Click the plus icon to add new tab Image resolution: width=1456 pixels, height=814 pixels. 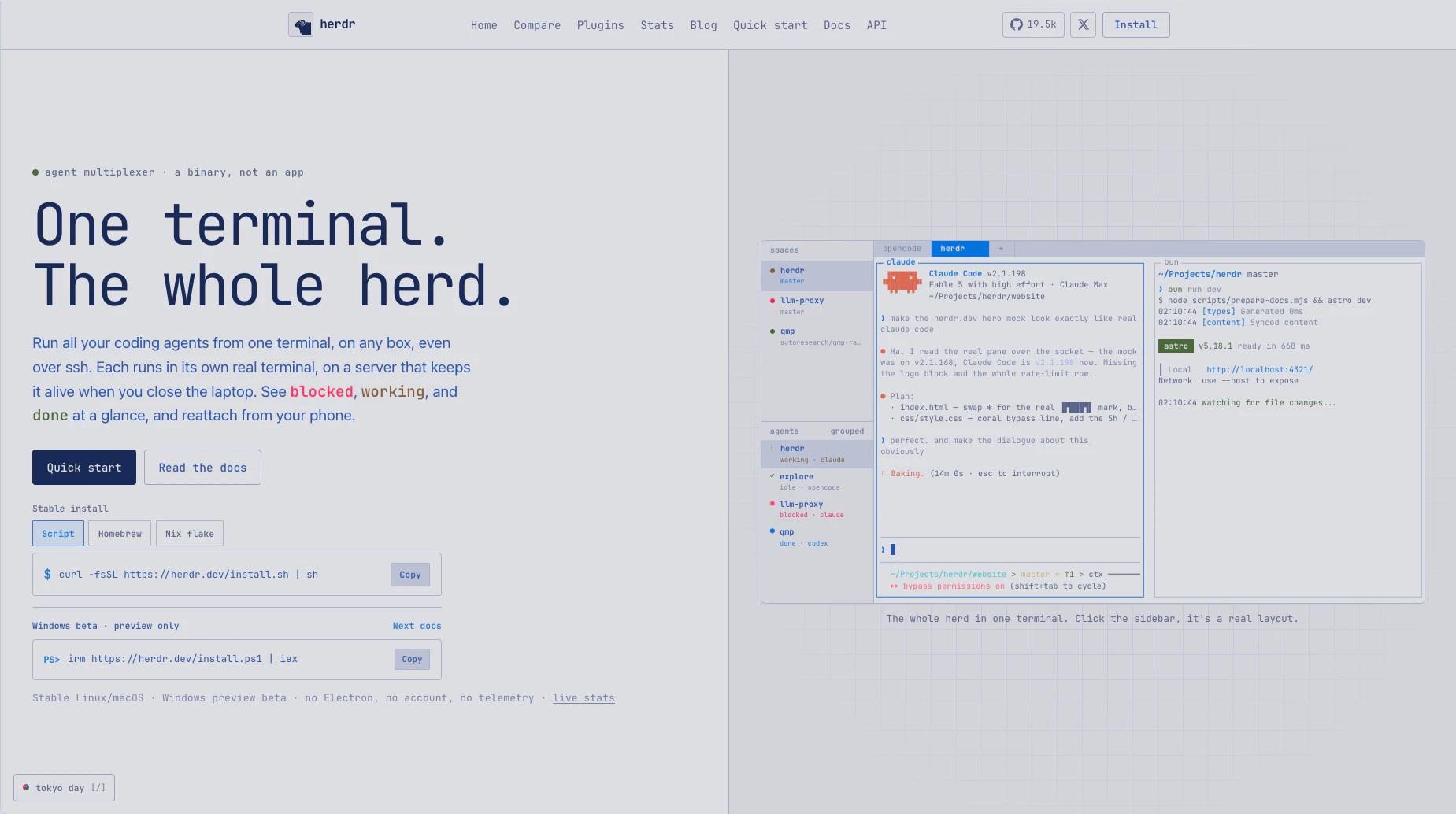(x=1001, y=249)
